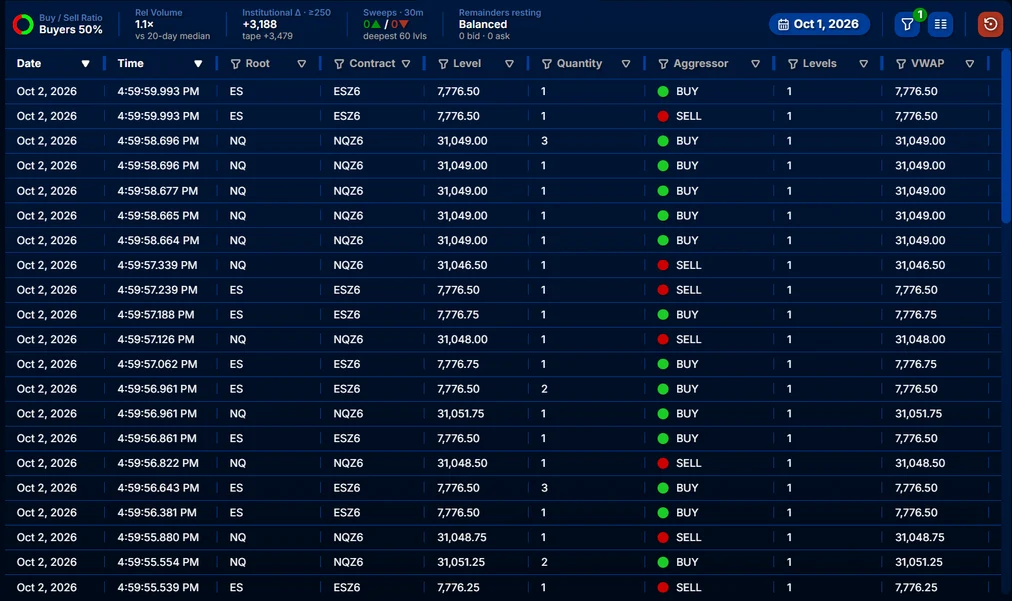This screenshot has height=601, width=1012.
Task: Click the time 4:59:58.677 PM cell
Action: click(157, 191)
